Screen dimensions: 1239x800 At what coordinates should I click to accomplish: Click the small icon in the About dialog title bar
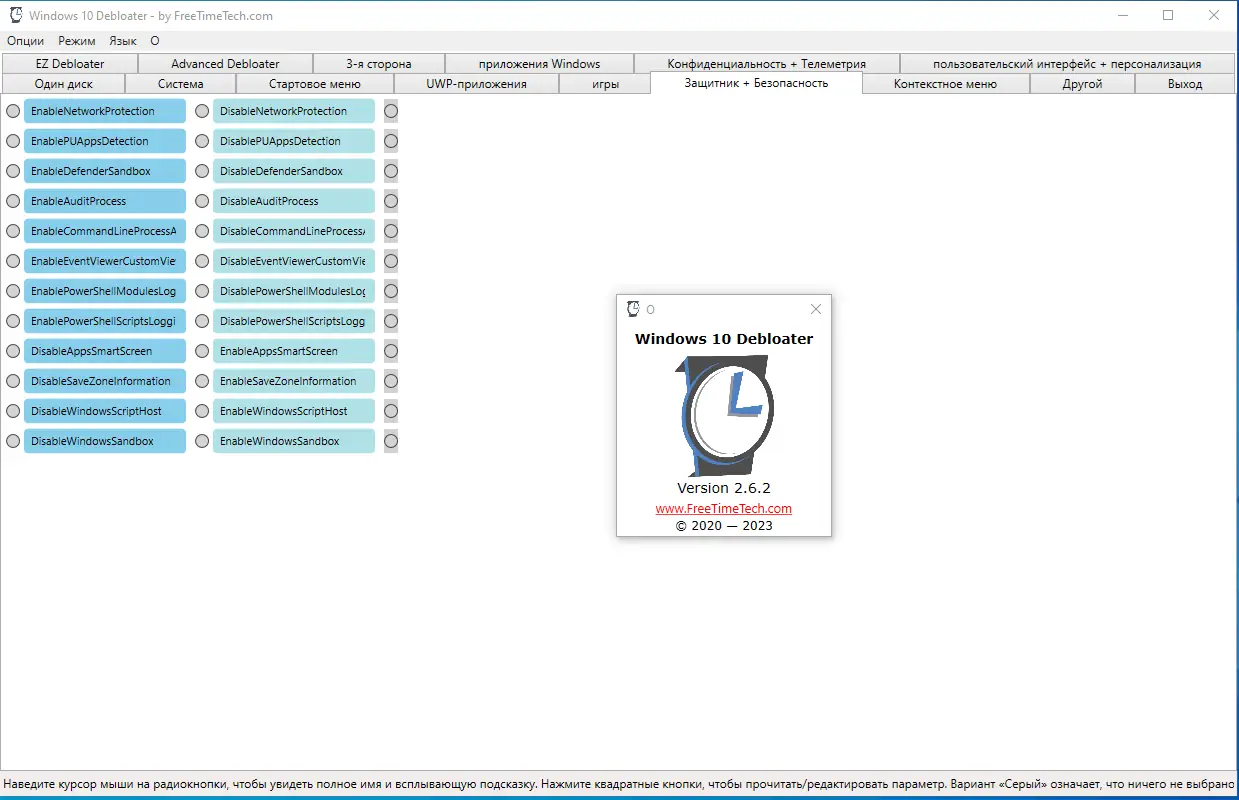click(632, 309)
